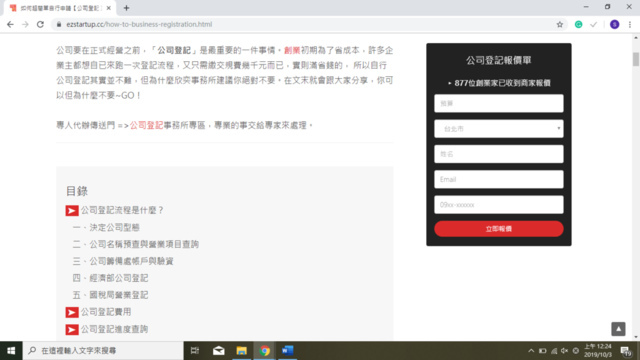Viewport: 640px width, 360px height.
Task: Click the back-to-top arrow button
Action: point(618,329)
